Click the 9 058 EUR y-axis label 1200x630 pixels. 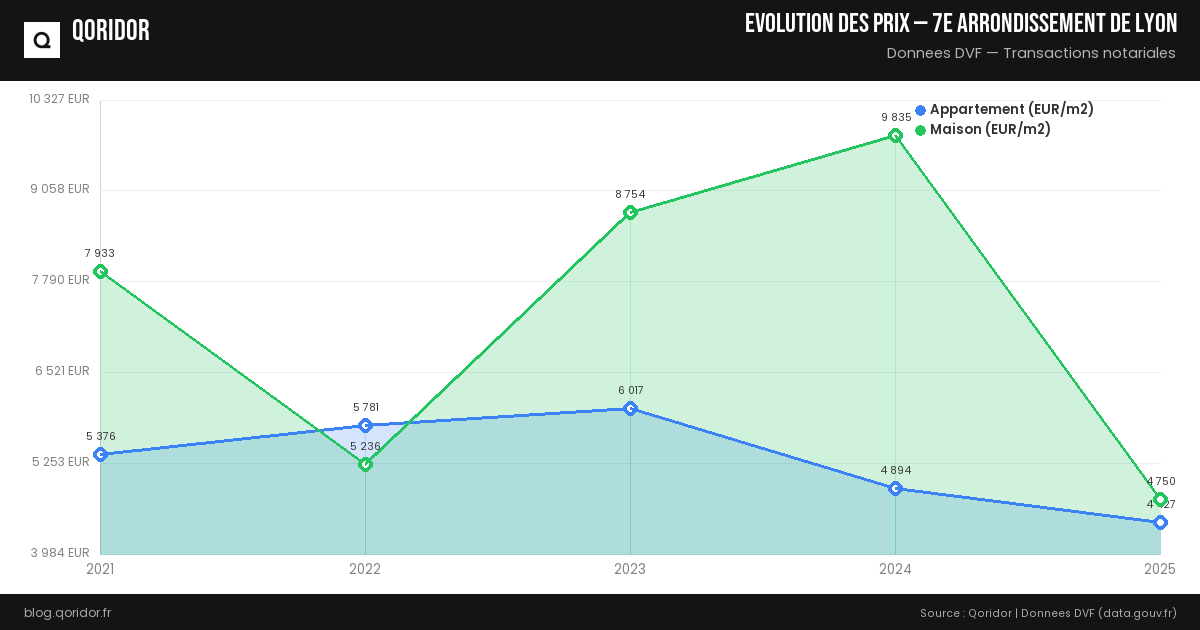click(60, 189)
